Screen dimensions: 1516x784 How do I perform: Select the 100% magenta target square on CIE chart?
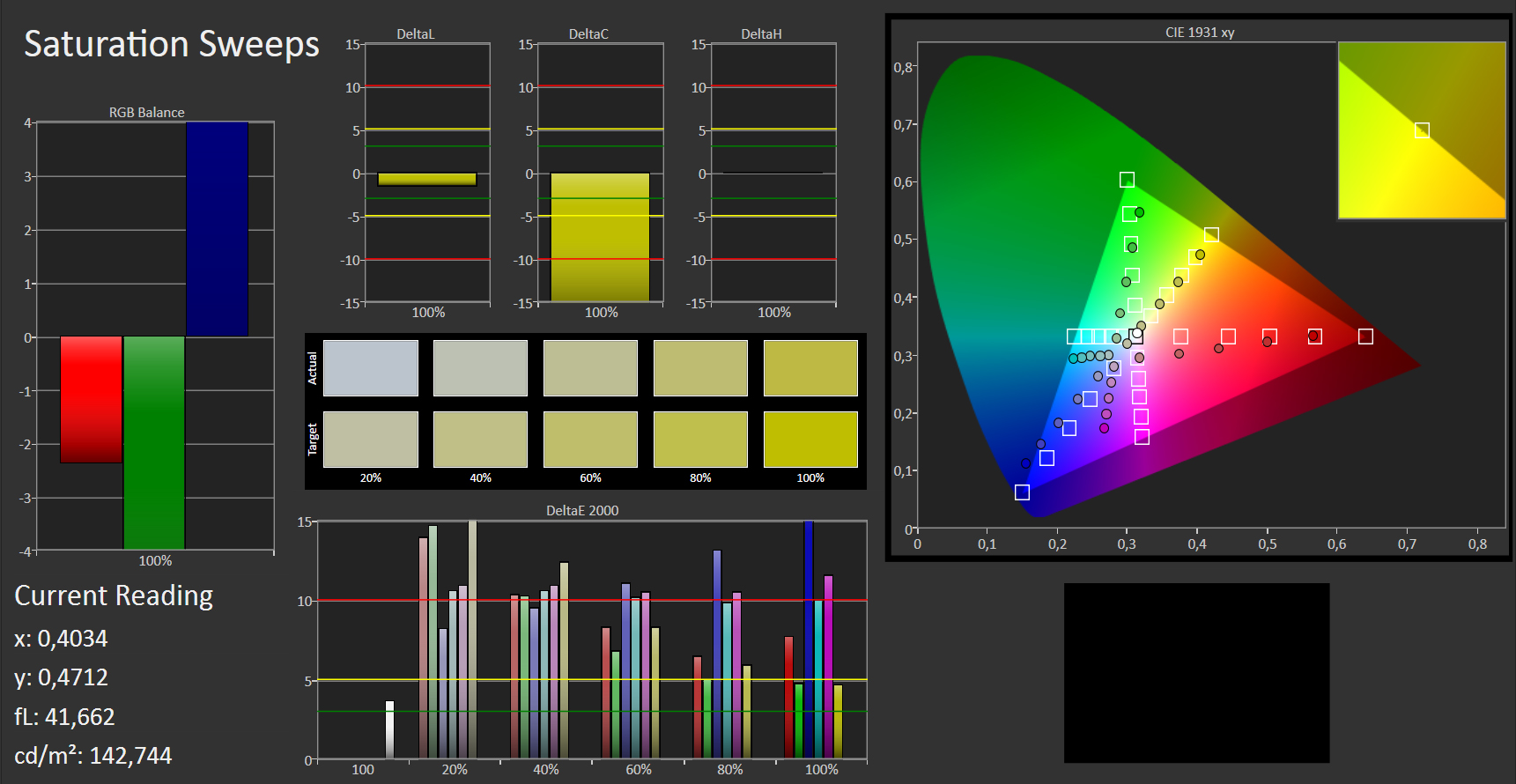pos(1142,437)
